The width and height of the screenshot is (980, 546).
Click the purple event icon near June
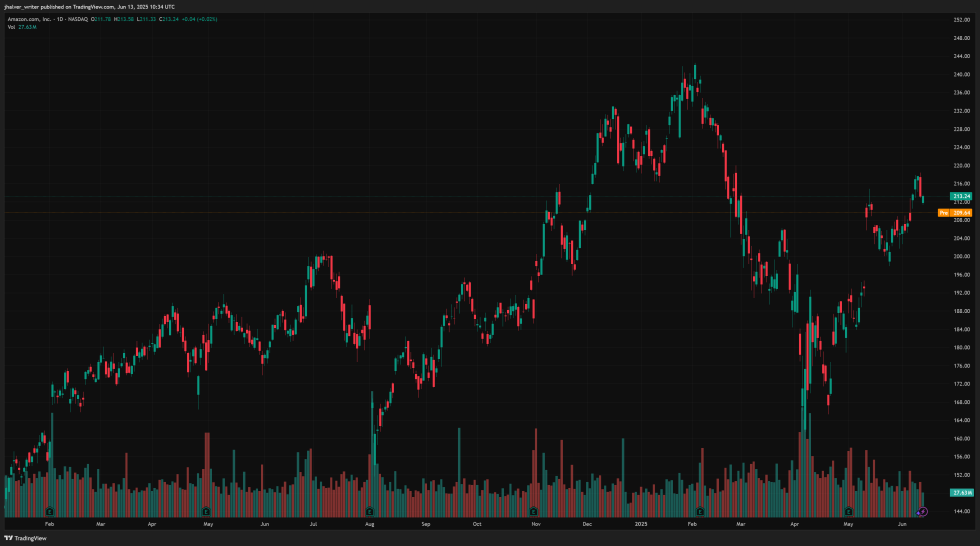point(923,511)
